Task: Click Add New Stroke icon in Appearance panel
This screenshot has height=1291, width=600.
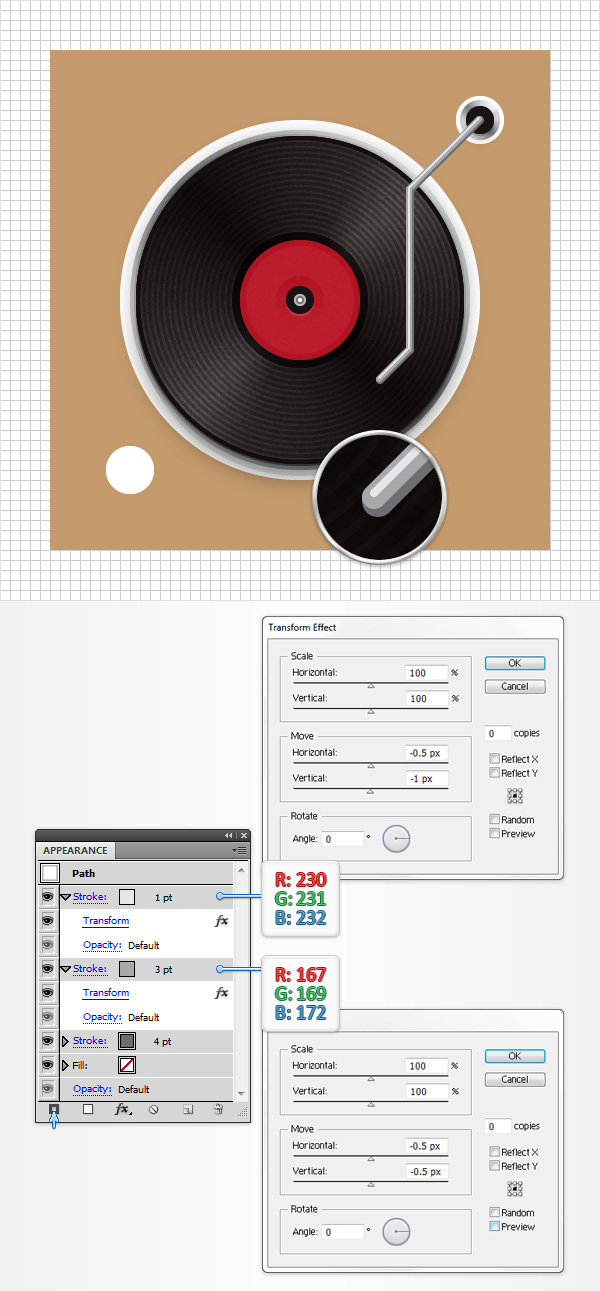Action: click(54, 1109)
